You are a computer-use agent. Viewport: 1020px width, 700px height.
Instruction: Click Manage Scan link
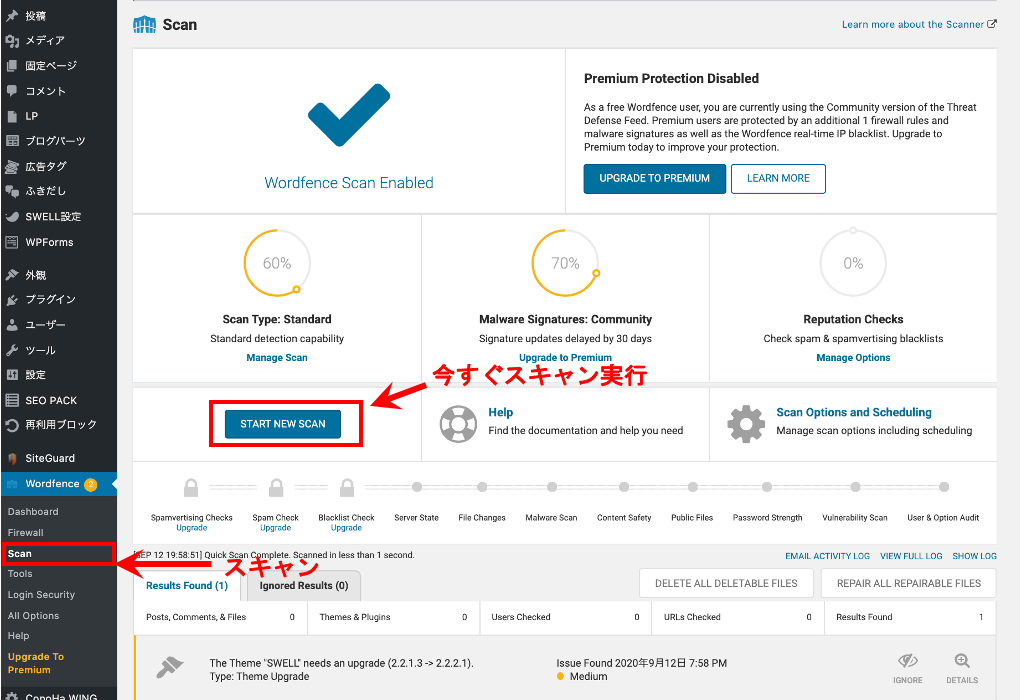277,358
